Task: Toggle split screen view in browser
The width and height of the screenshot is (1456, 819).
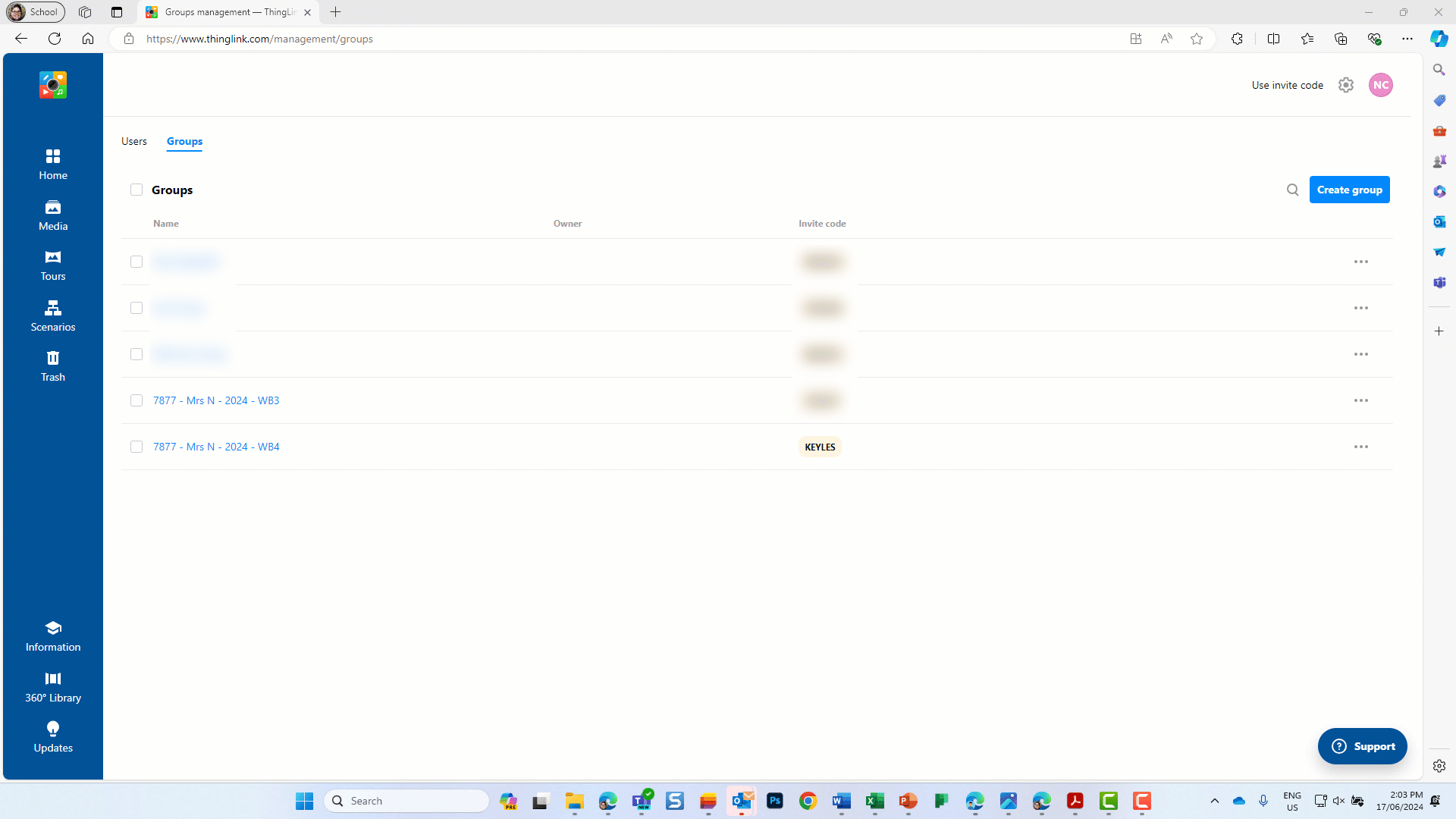Action: click(1274, 39)
